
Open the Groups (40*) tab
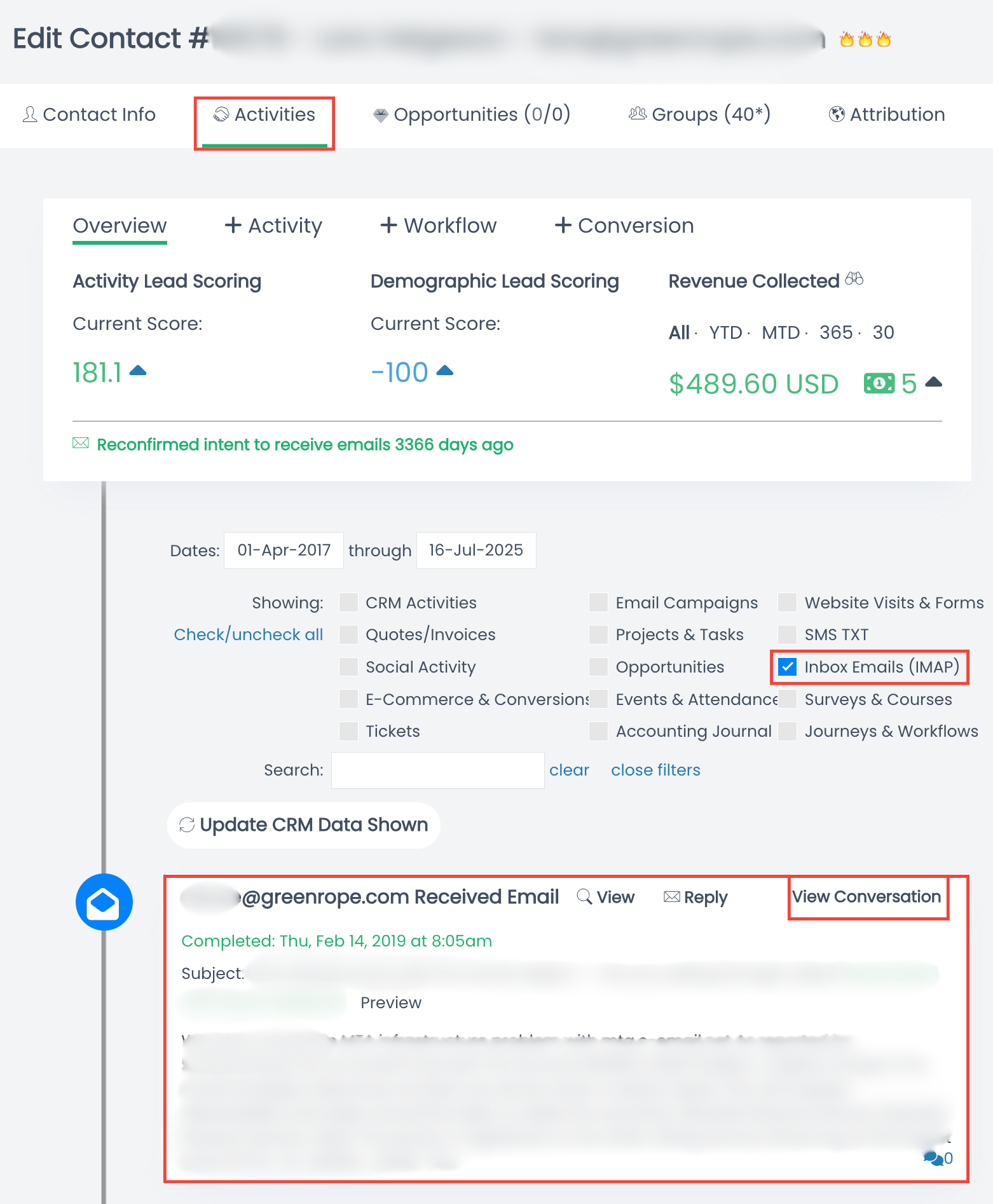(699, 114)
